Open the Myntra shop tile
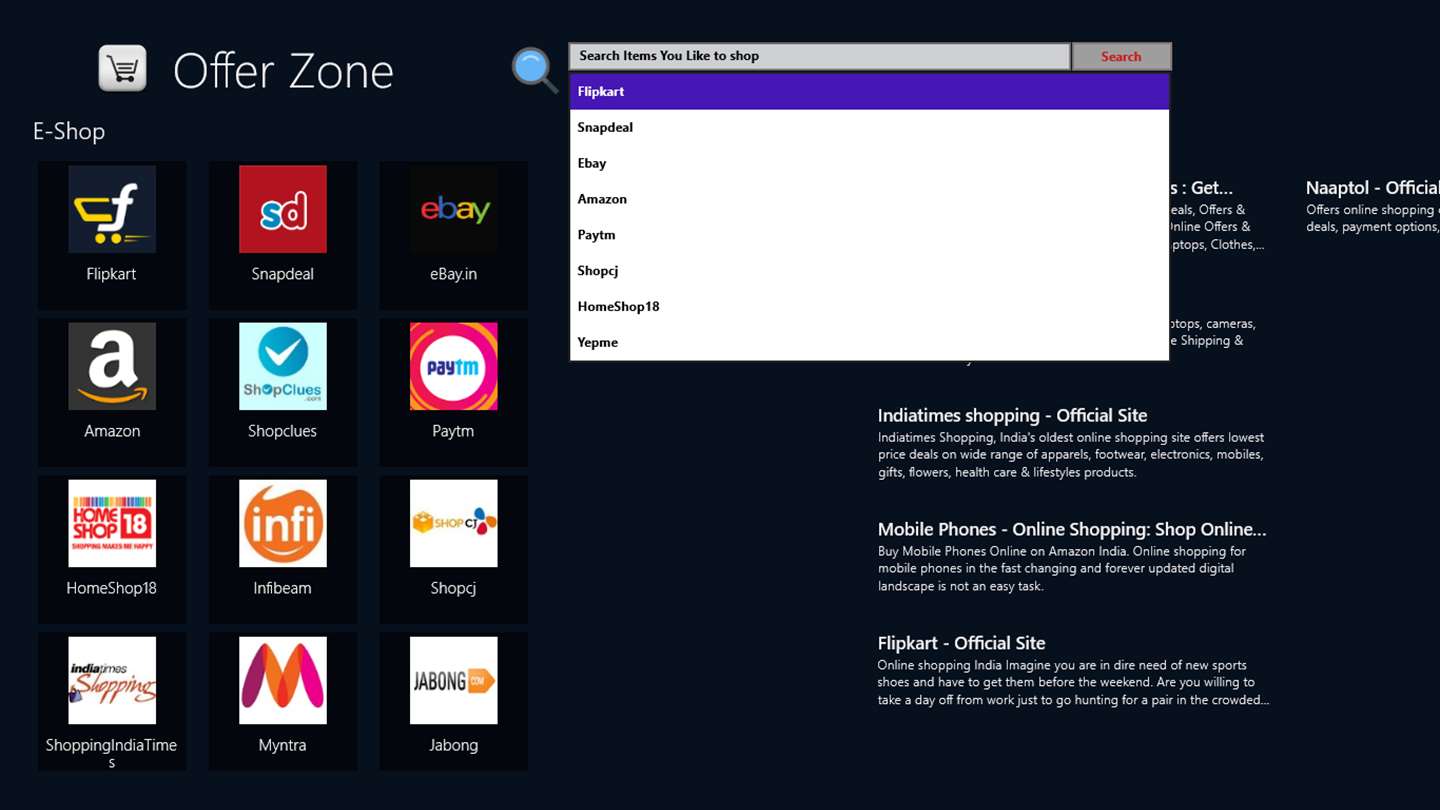Viewport: 1440px width, 810px height. (x=283, y=701)
